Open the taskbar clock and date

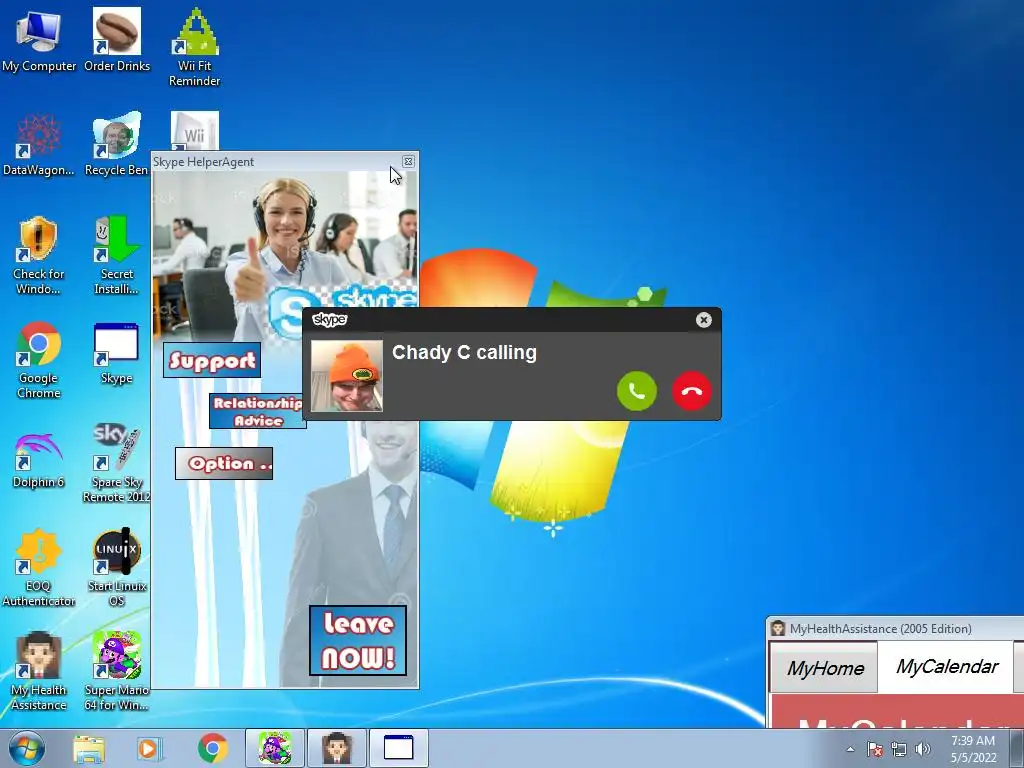(973, 749)
